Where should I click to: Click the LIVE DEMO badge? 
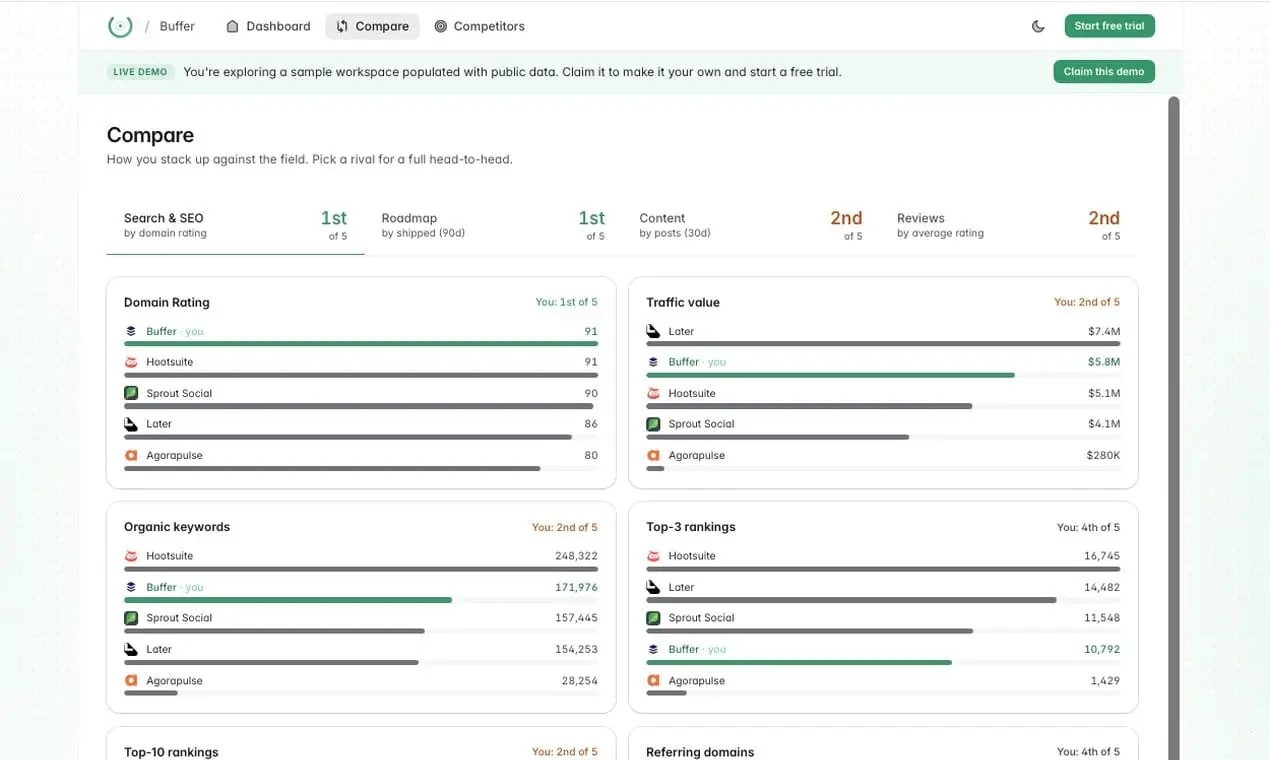140,72
